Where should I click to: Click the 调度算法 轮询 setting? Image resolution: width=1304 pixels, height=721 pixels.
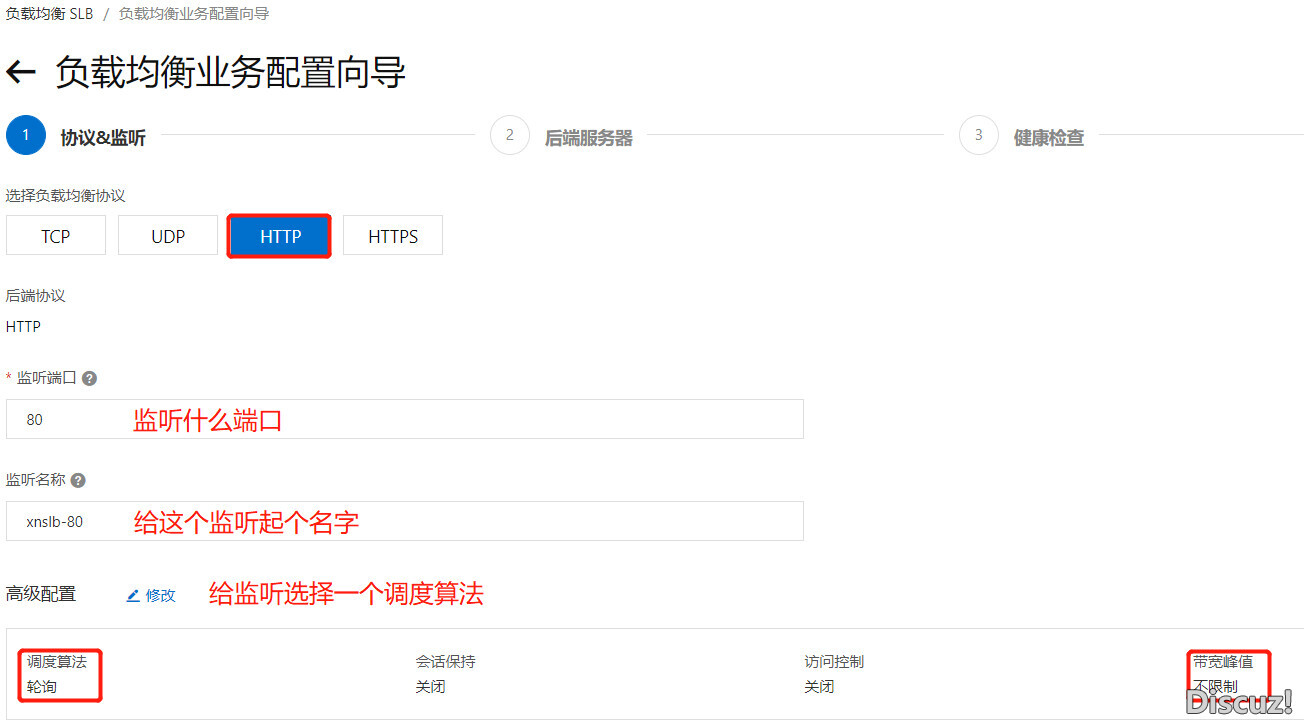click(x=57, y=674)
